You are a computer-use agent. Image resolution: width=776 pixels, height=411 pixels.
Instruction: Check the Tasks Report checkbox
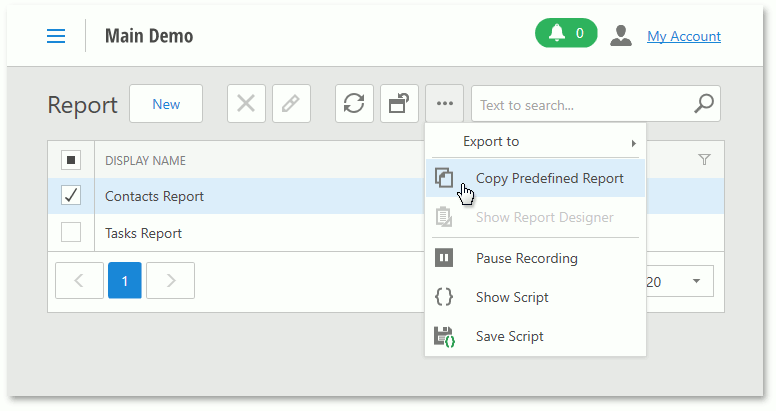click(72, 233)
